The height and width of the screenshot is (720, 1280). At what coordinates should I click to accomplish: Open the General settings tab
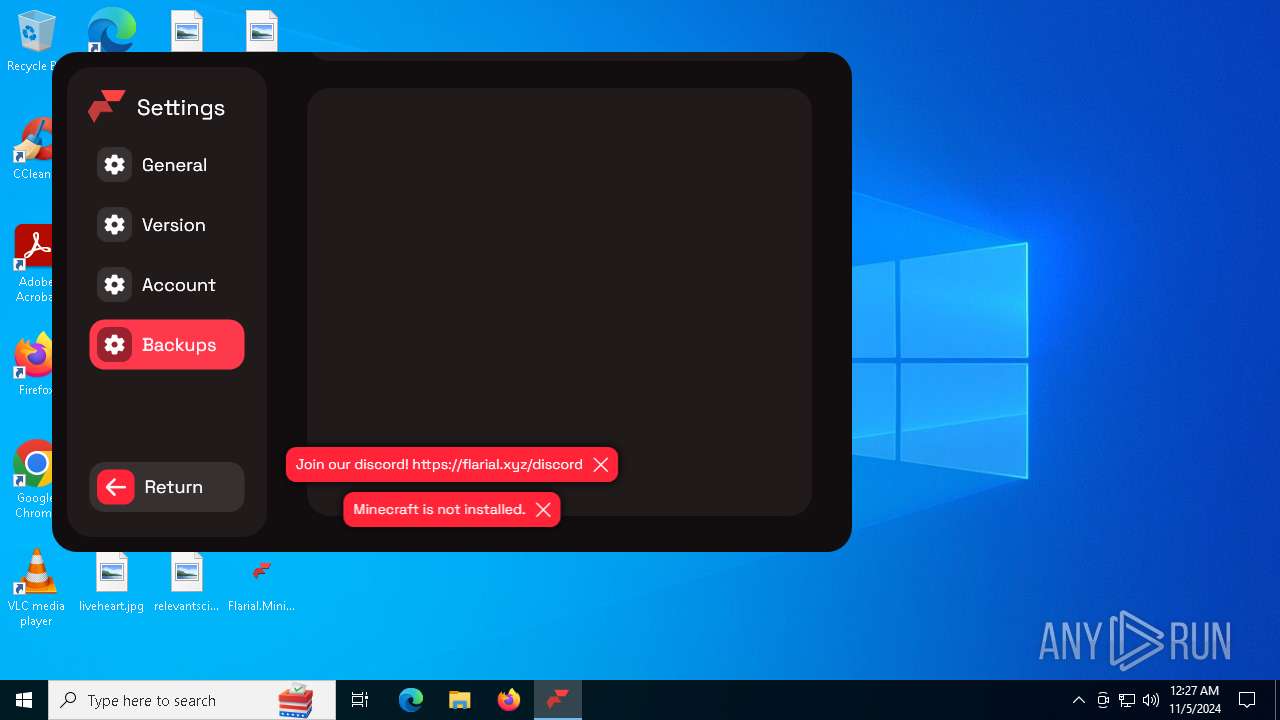click(x=166, y=165)
